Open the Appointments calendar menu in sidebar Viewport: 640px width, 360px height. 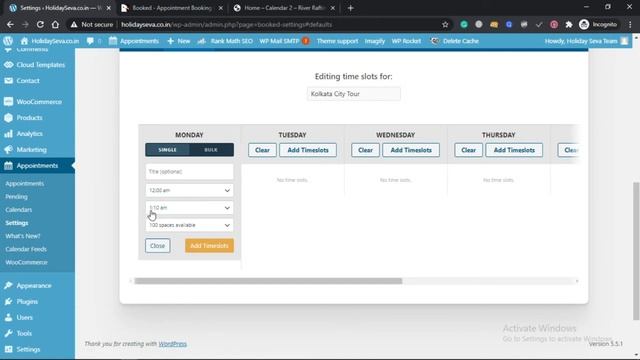coord(37,165)
